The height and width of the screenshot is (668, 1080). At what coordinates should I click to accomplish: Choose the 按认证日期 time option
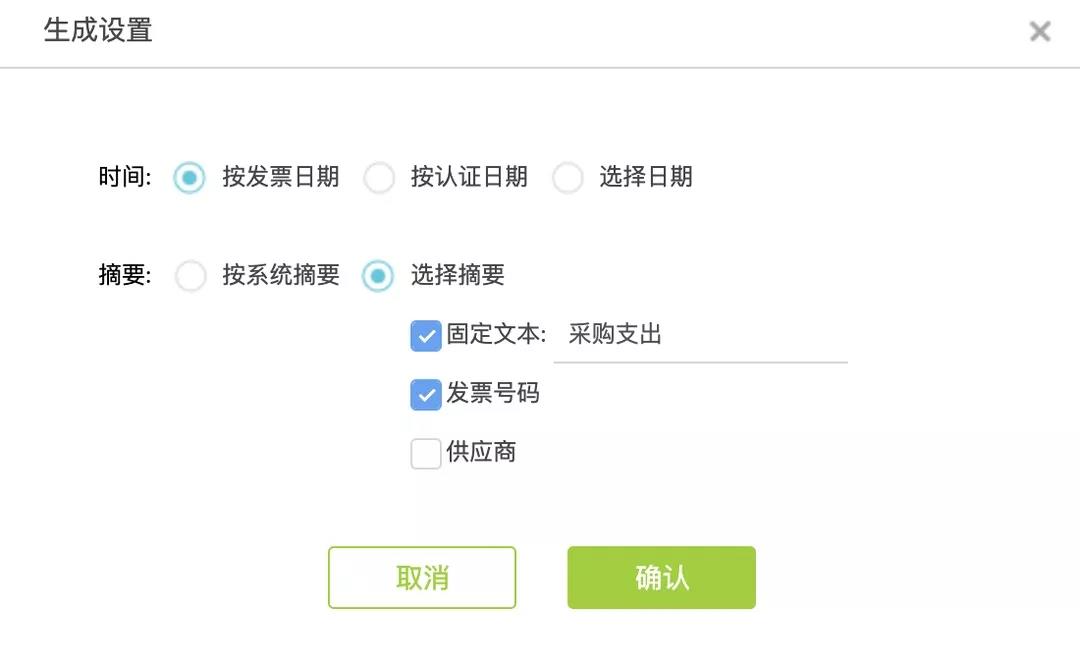click(x=379, y=178)
